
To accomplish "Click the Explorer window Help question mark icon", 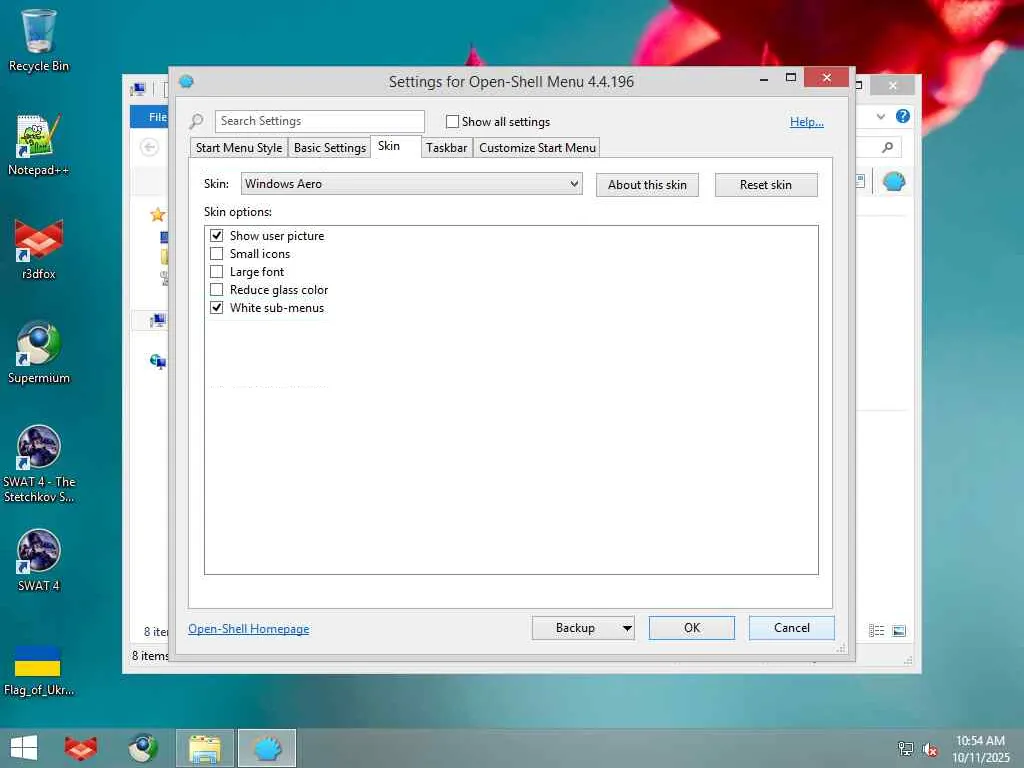I will [903, 116].
